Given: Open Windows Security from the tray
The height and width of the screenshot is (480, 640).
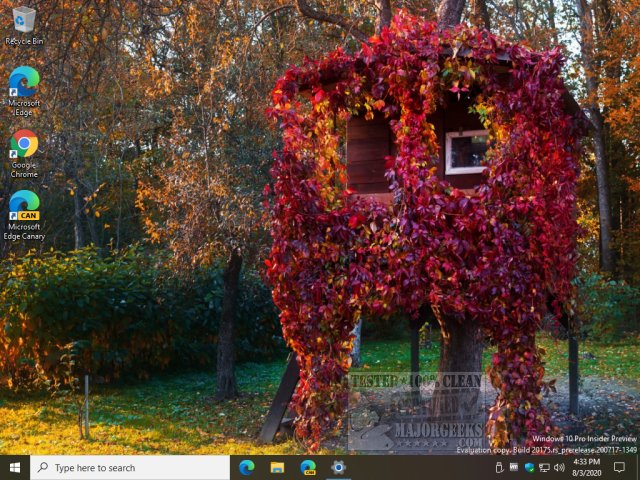Looking at the screenshot, I should tap(529, 467).
